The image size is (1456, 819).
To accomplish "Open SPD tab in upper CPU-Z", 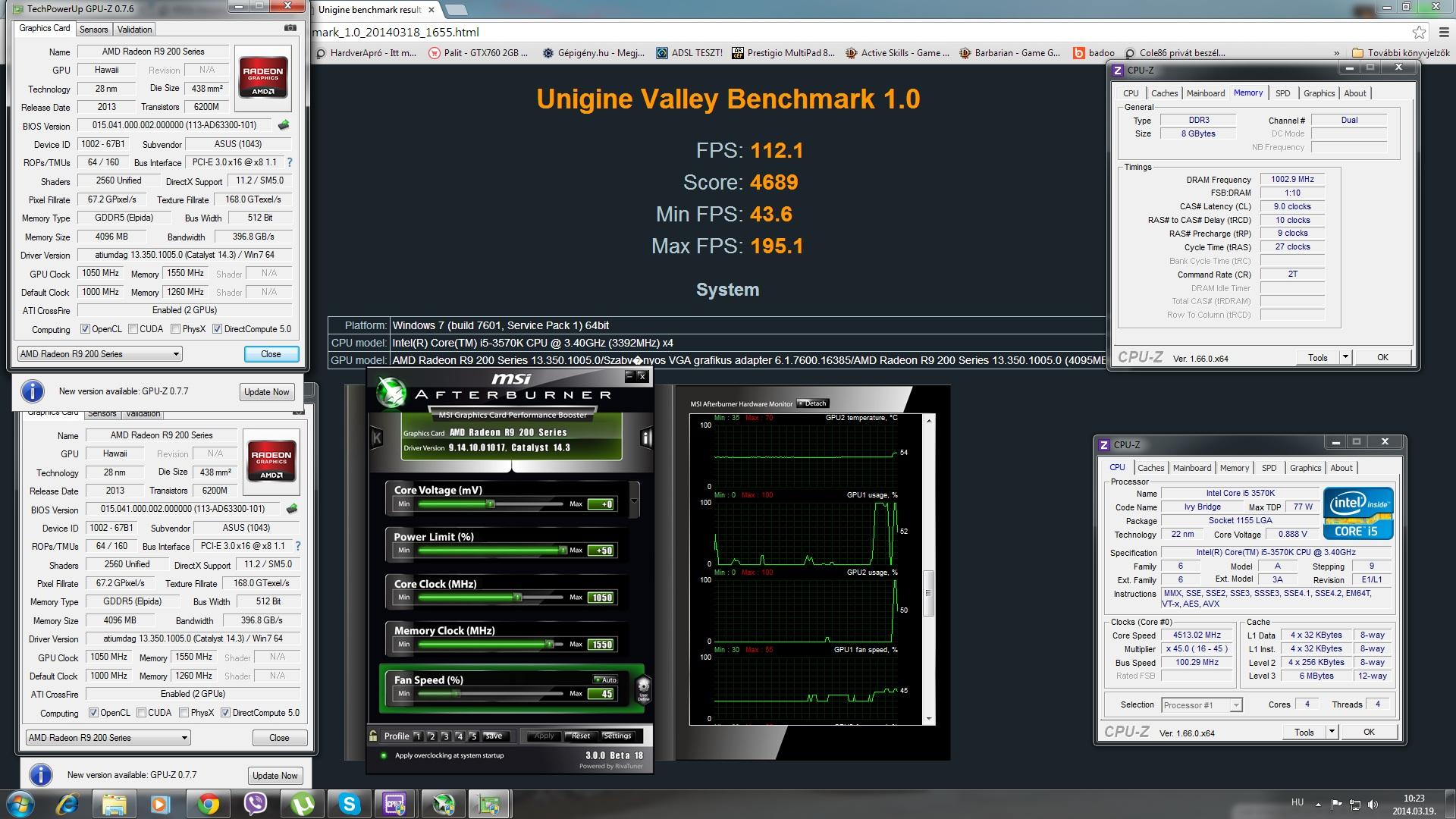I will point(1282,93).
